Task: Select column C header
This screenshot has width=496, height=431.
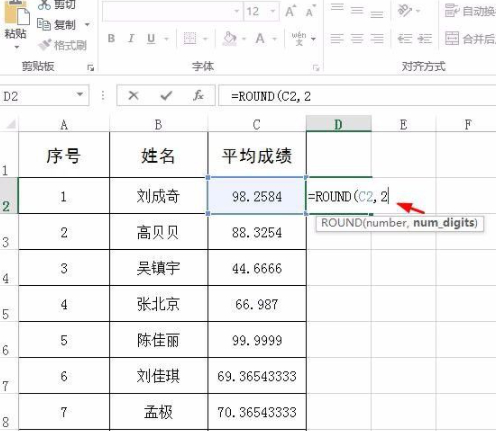Action: coord(257,125)
